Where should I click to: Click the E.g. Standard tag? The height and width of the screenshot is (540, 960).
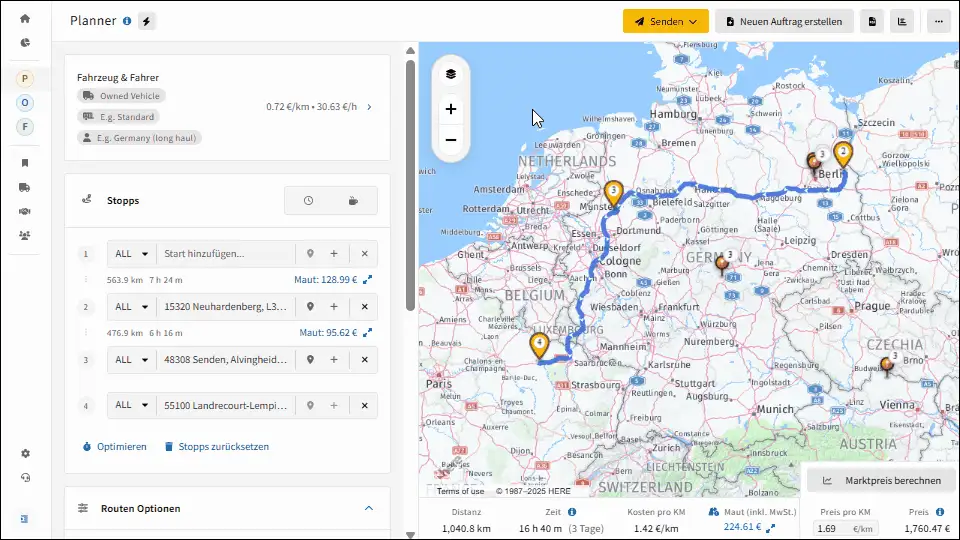(x=119, y=116)
